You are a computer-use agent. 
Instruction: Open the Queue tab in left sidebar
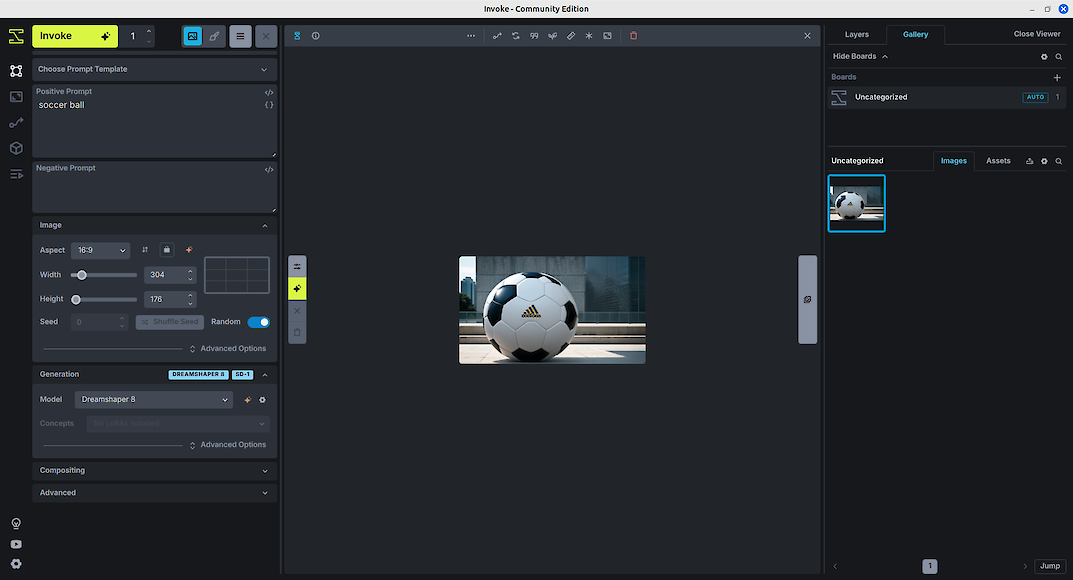tap(16, 174)
